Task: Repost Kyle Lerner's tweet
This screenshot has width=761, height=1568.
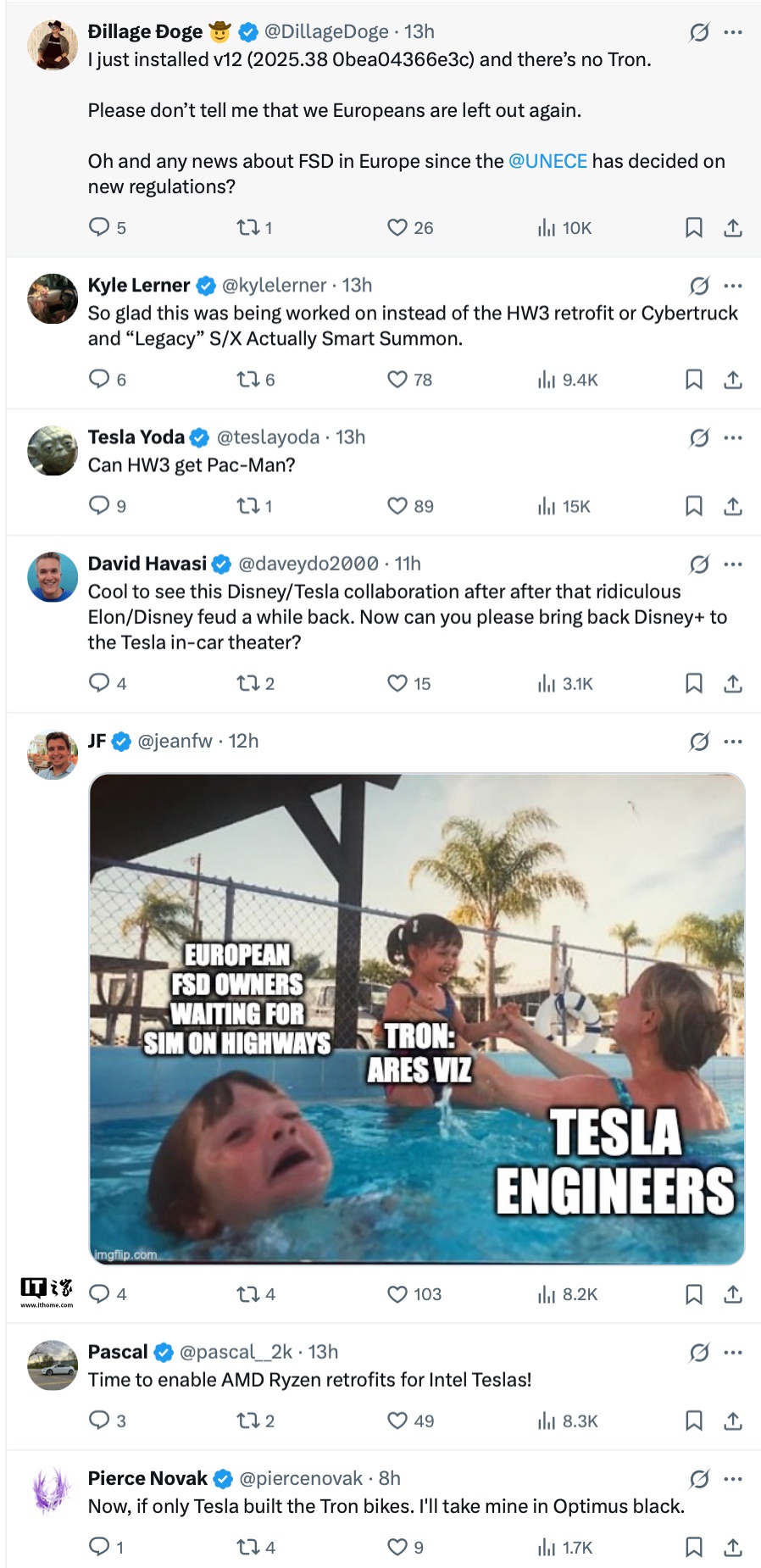Action: tap(247, 379)
